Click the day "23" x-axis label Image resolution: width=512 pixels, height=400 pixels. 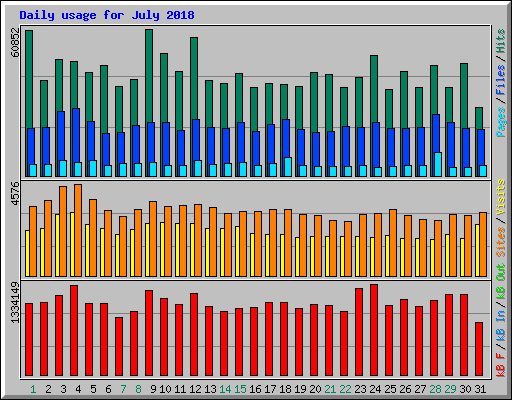(360, 389)
